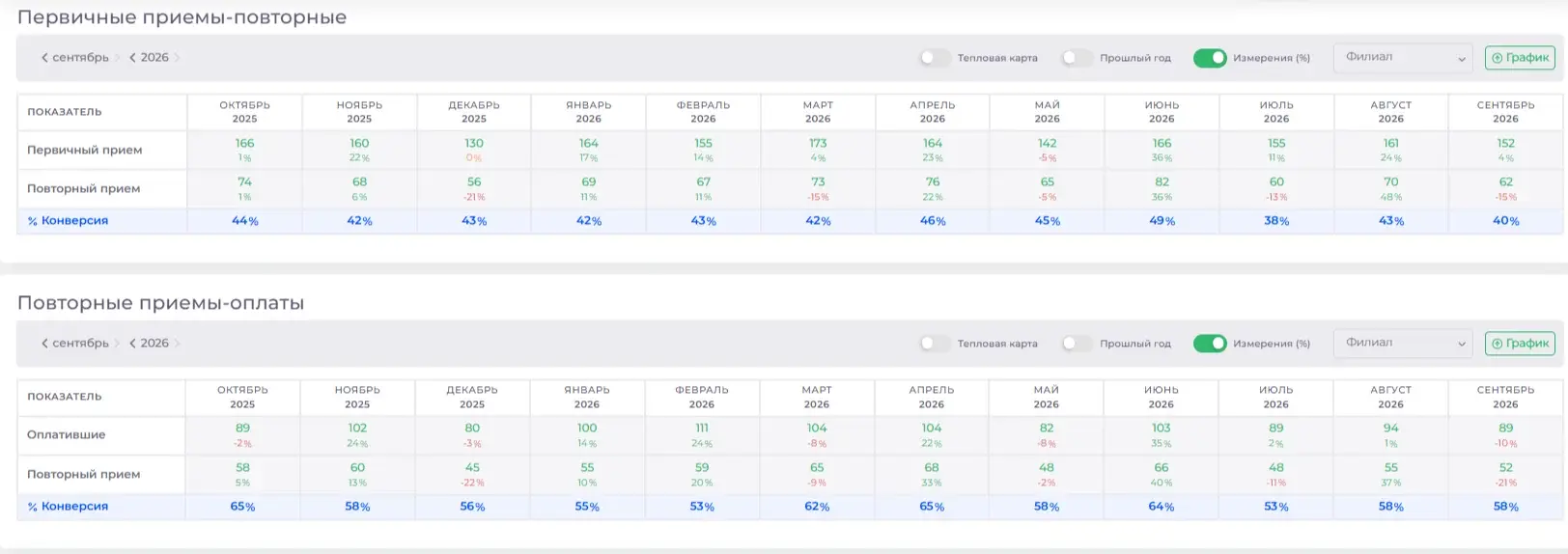Click Первичные приемы-повторные section title

pyautogui.click(x=182, y=17)
